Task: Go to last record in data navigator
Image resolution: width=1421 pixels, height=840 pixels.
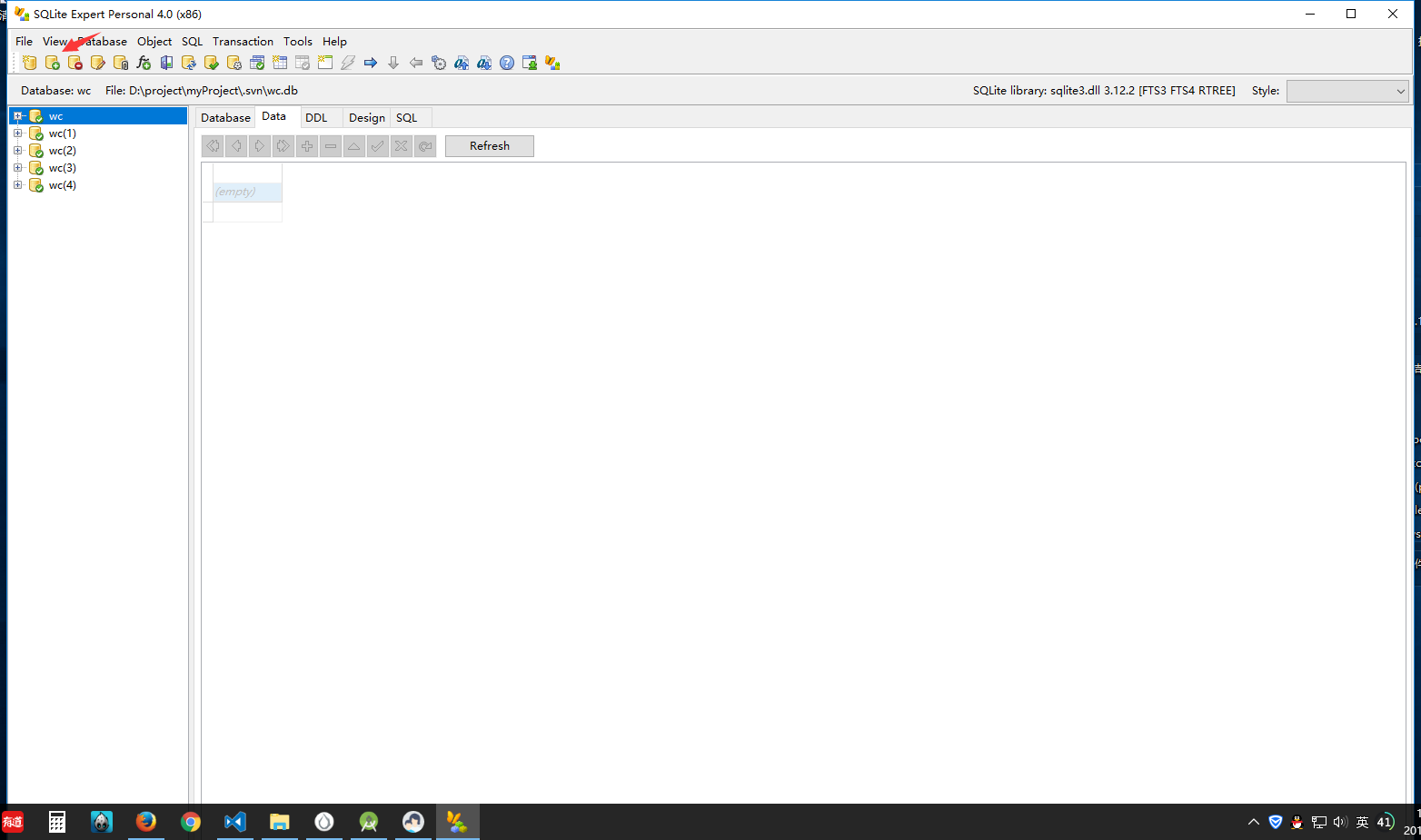Action: pos(283,146)
